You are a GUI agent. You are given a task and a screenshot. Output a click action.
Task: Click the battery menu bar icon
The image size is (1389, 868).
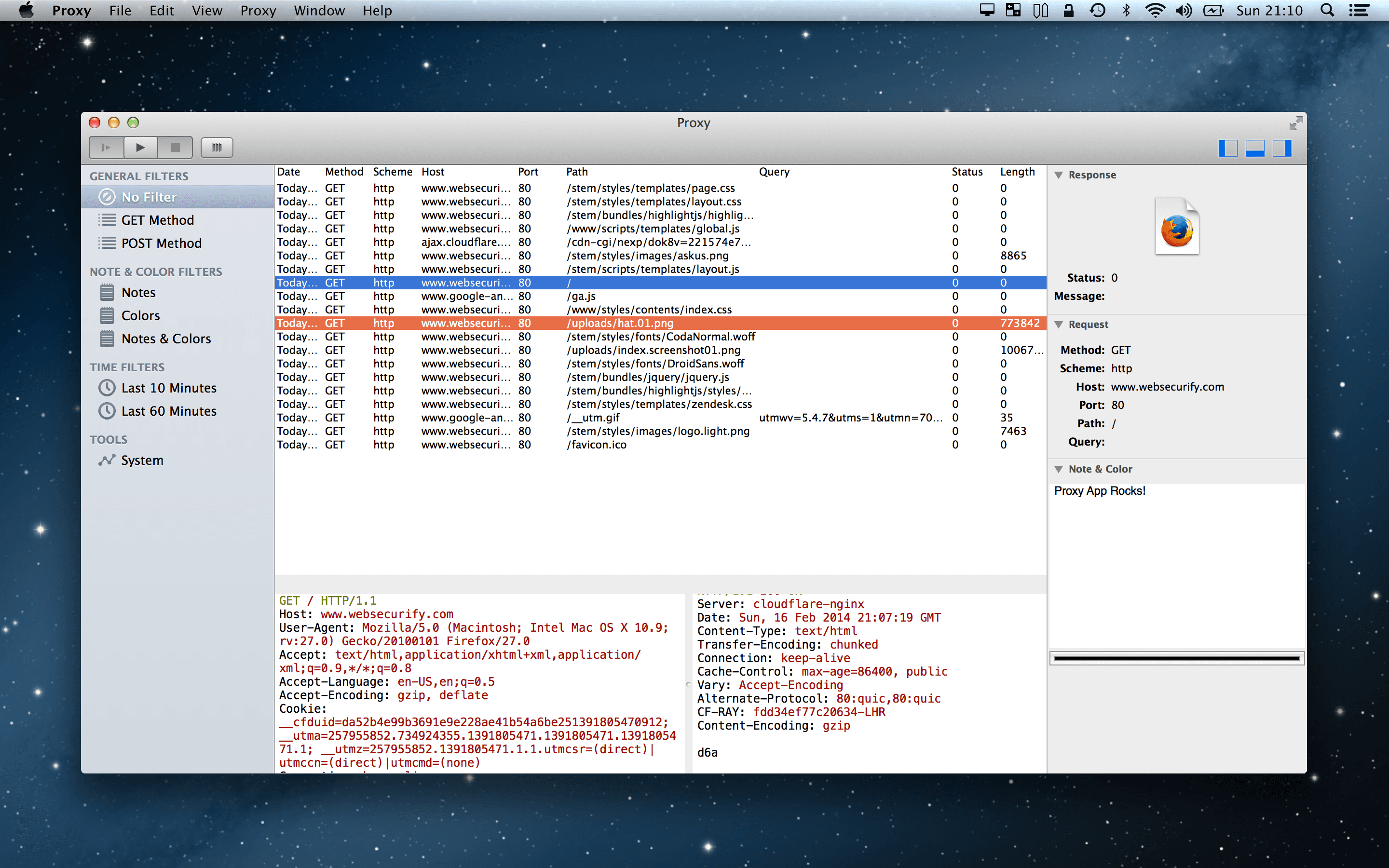(x=1213, y=10)
